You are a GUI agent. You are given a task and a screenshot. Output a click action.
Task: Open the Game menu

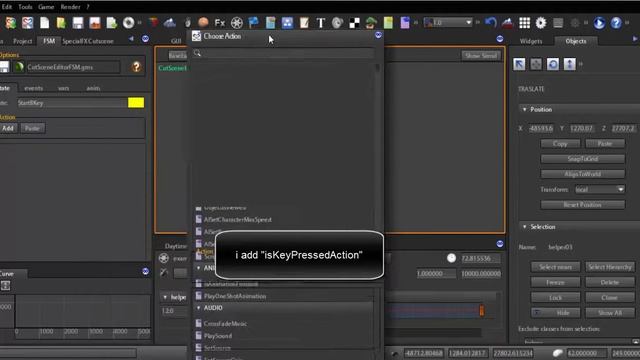(x=46, y=7)
